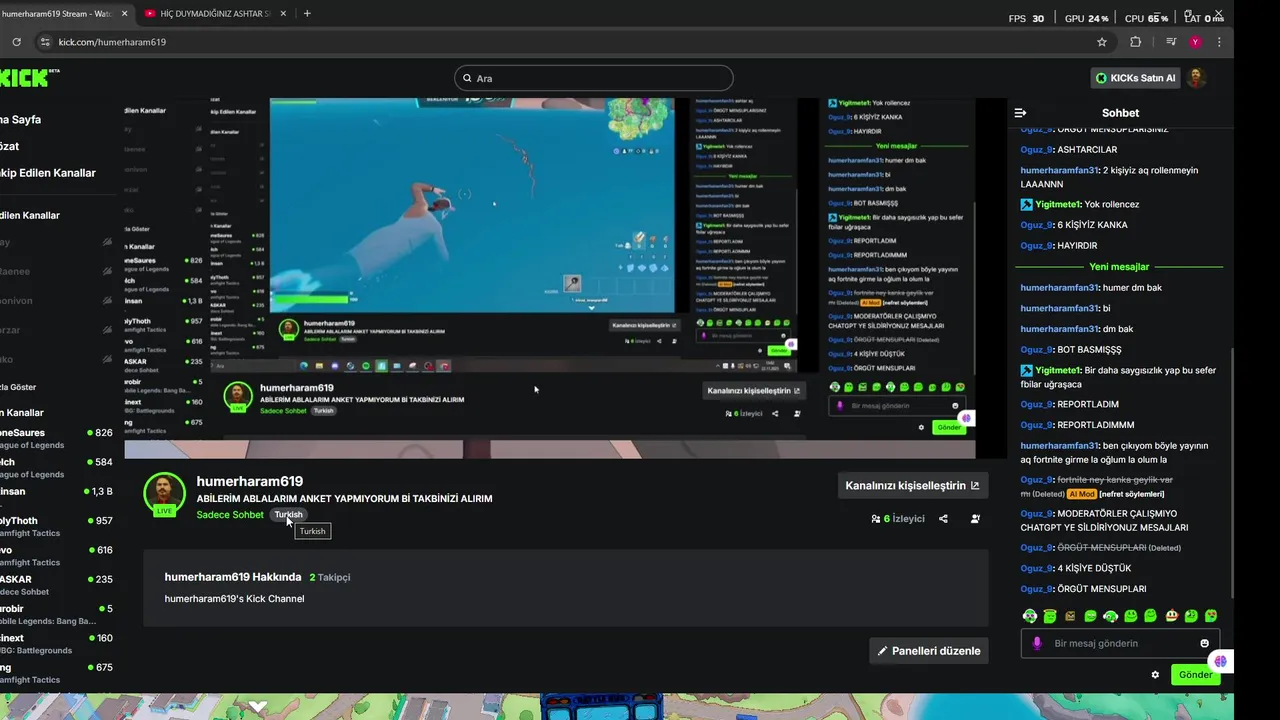Click the Yeni mesajlar divider in chat
This screenshot has height=720, width=1280.
click(1119, 267)
